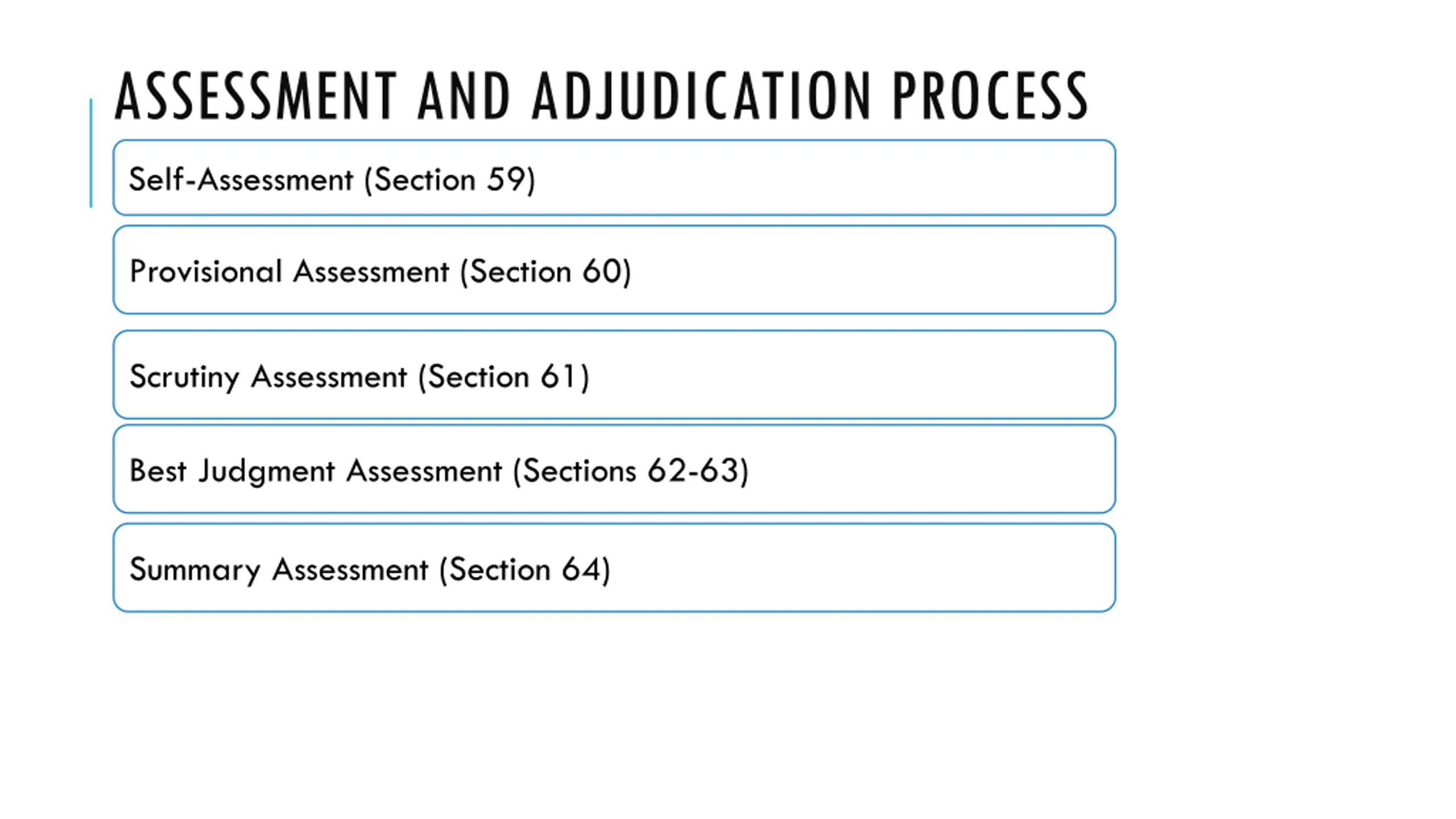The image size is (1456, 819).
Task: Click the word ADJUDICATION in the title
Action: click(x=701, y=96)
